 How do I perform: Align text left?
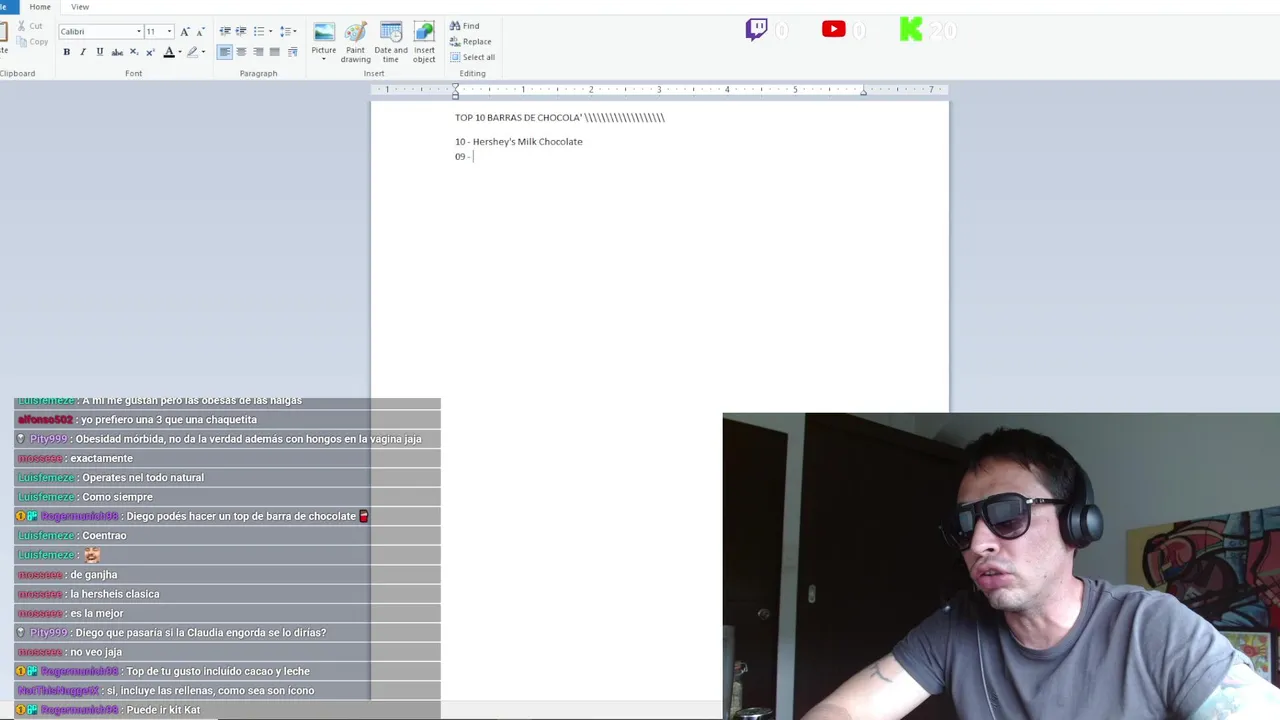click(224, 52)
